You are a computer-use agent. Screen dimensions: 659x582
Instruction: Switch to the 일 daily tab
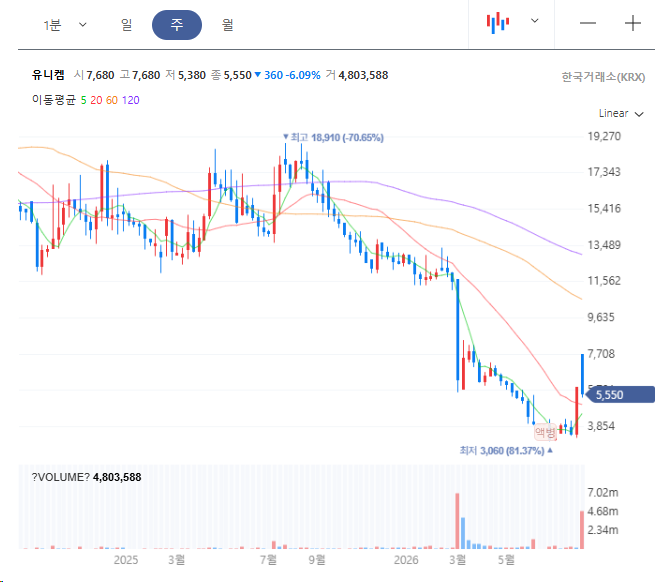point(127,25)
